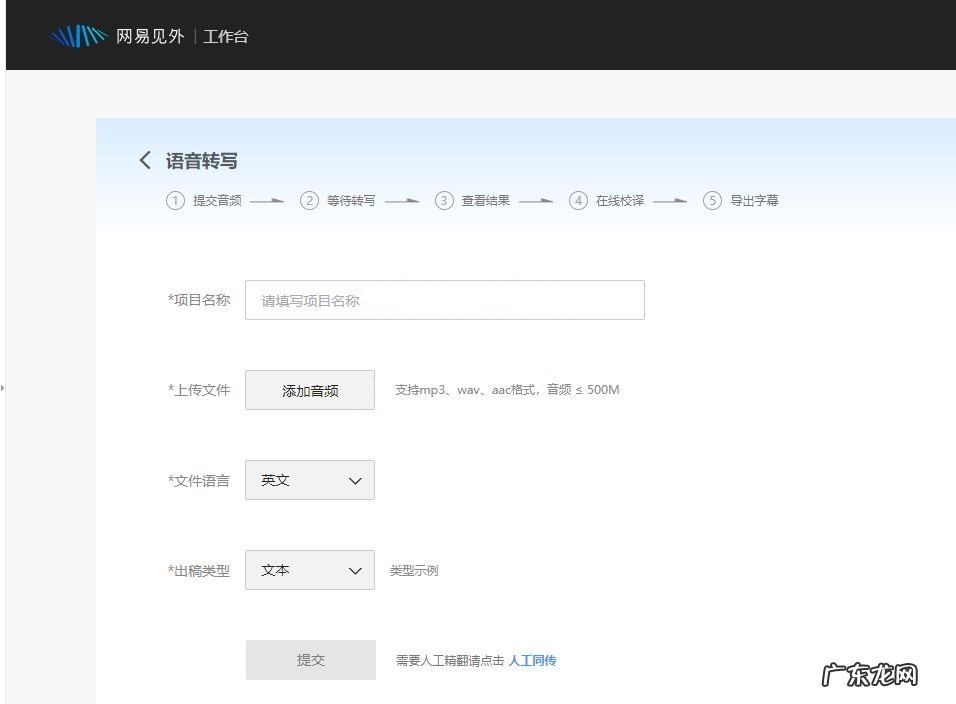Viewport: 956px width, 704px height.
Task: Go back using the arrow beside 语音转写
Action: tap(146, 160)
